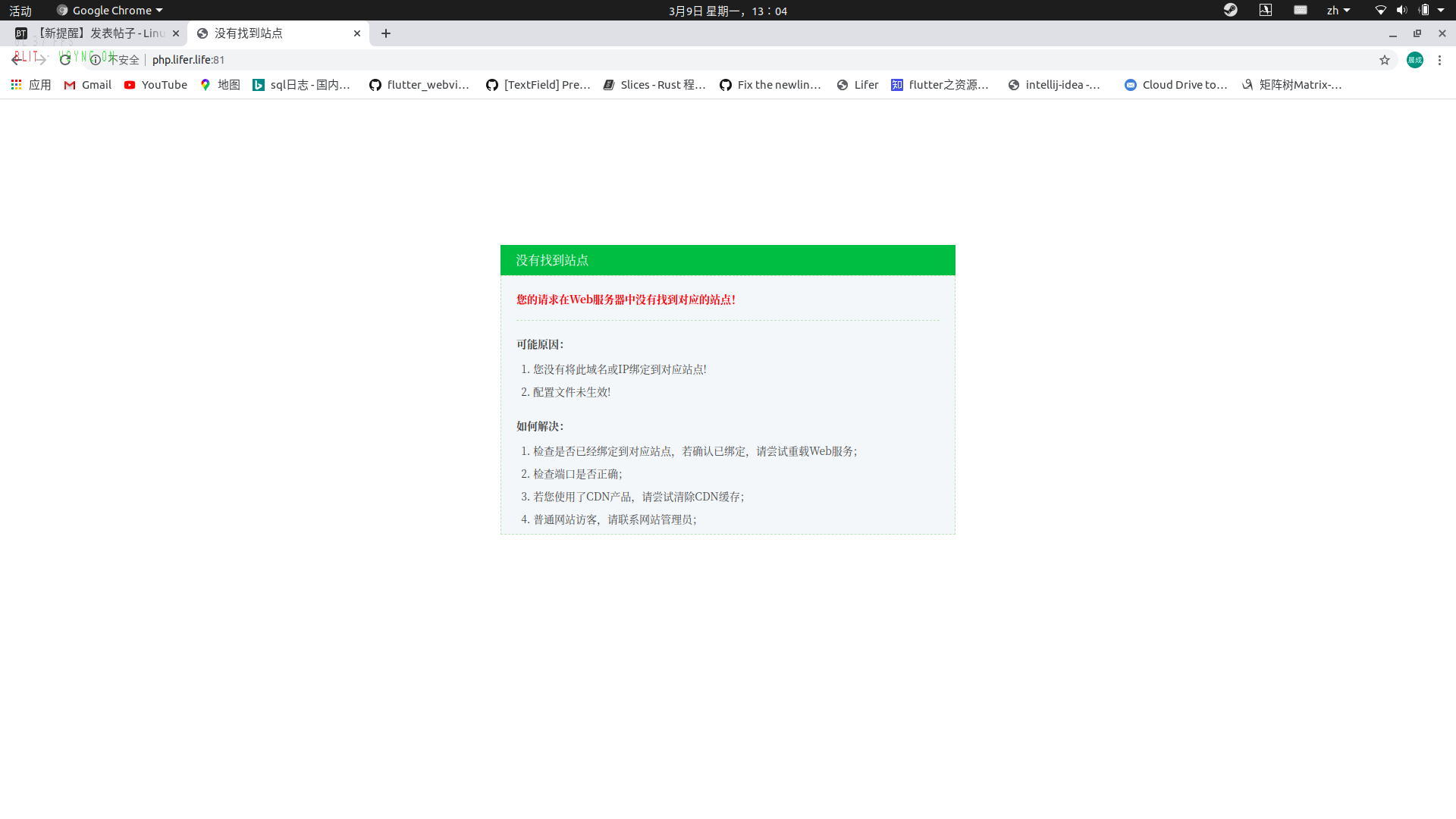
Task: Open the flutter_webvi... GitHub bookmark
Action: click(419, 85)
